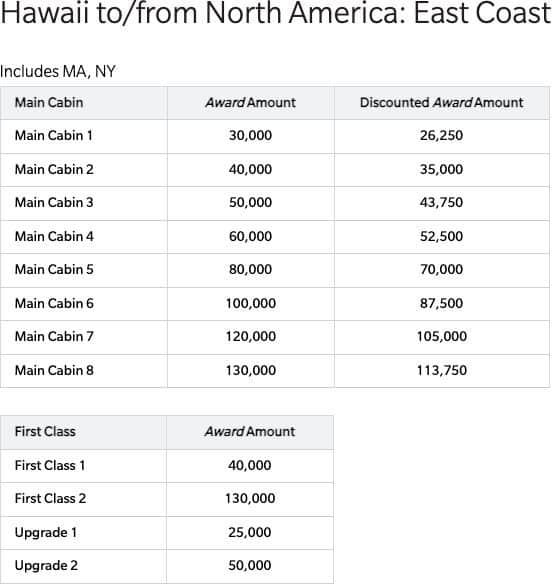The height and width of the screenshot is (585, 556).
Task: Select the 105,000 discounted amount cell
Action: [442, 337]
